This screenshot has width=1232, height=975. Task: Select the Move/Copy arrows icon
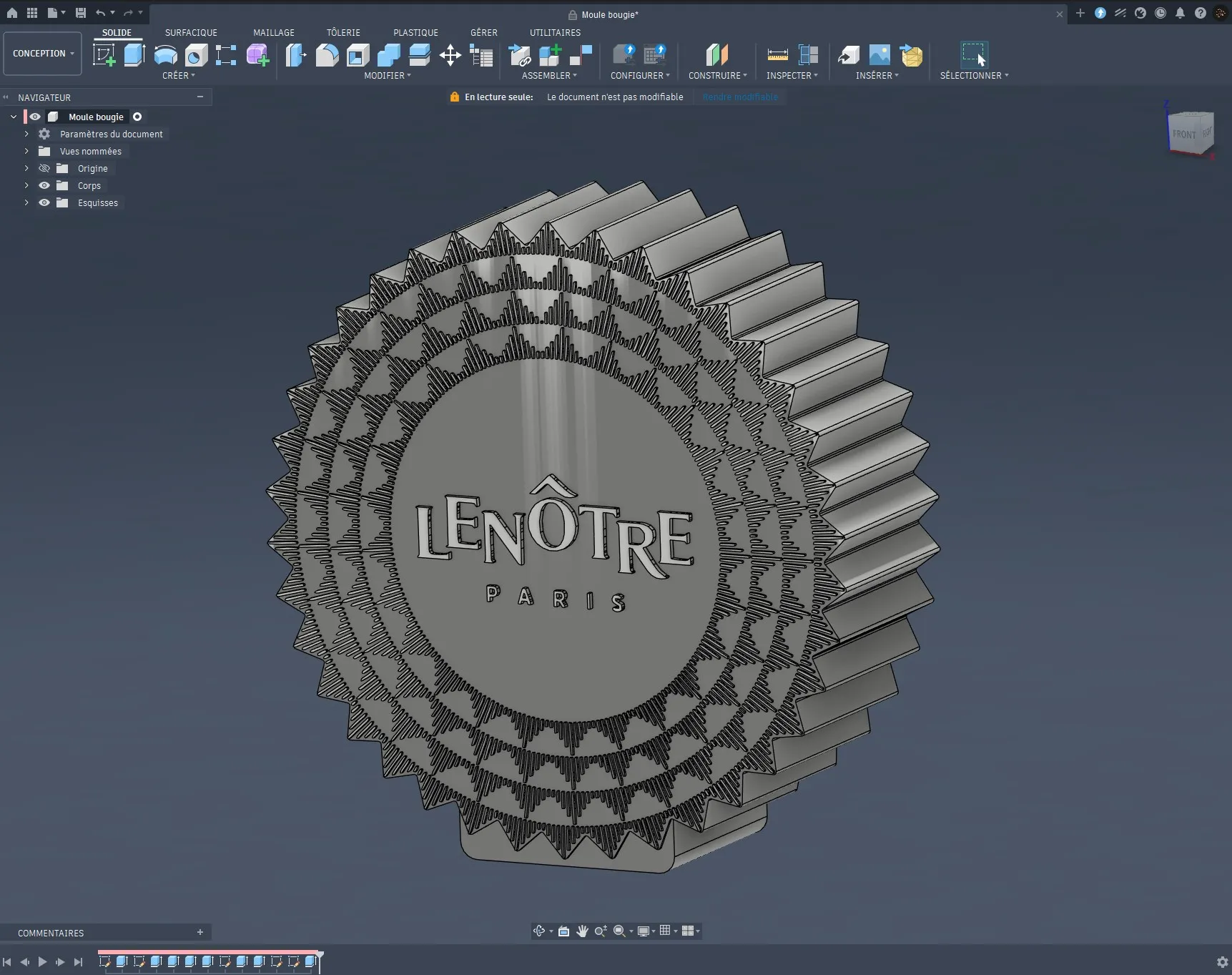(x=450, y=55)
